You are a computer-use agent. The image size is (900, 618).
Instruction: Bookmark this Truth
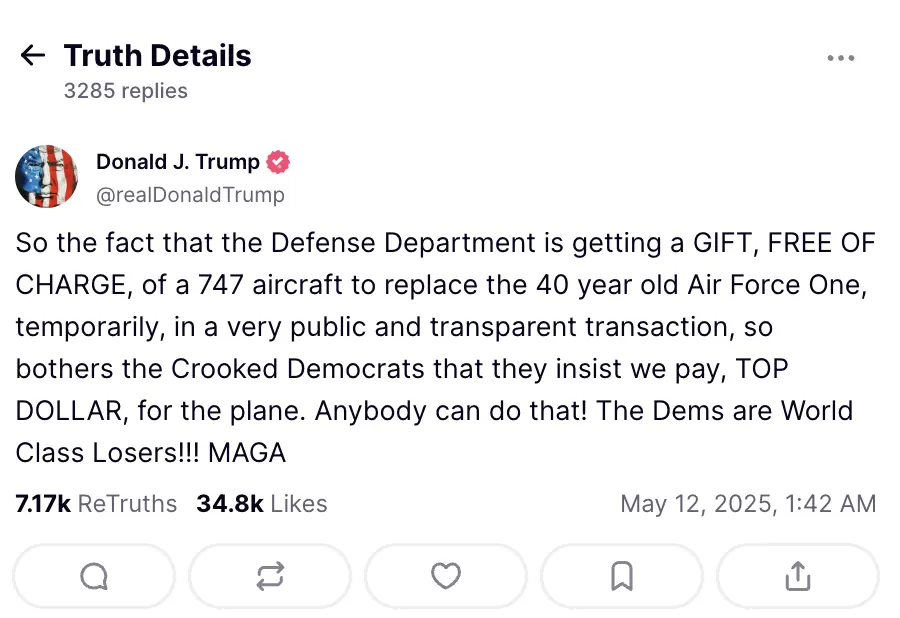[x=621, y=576]
